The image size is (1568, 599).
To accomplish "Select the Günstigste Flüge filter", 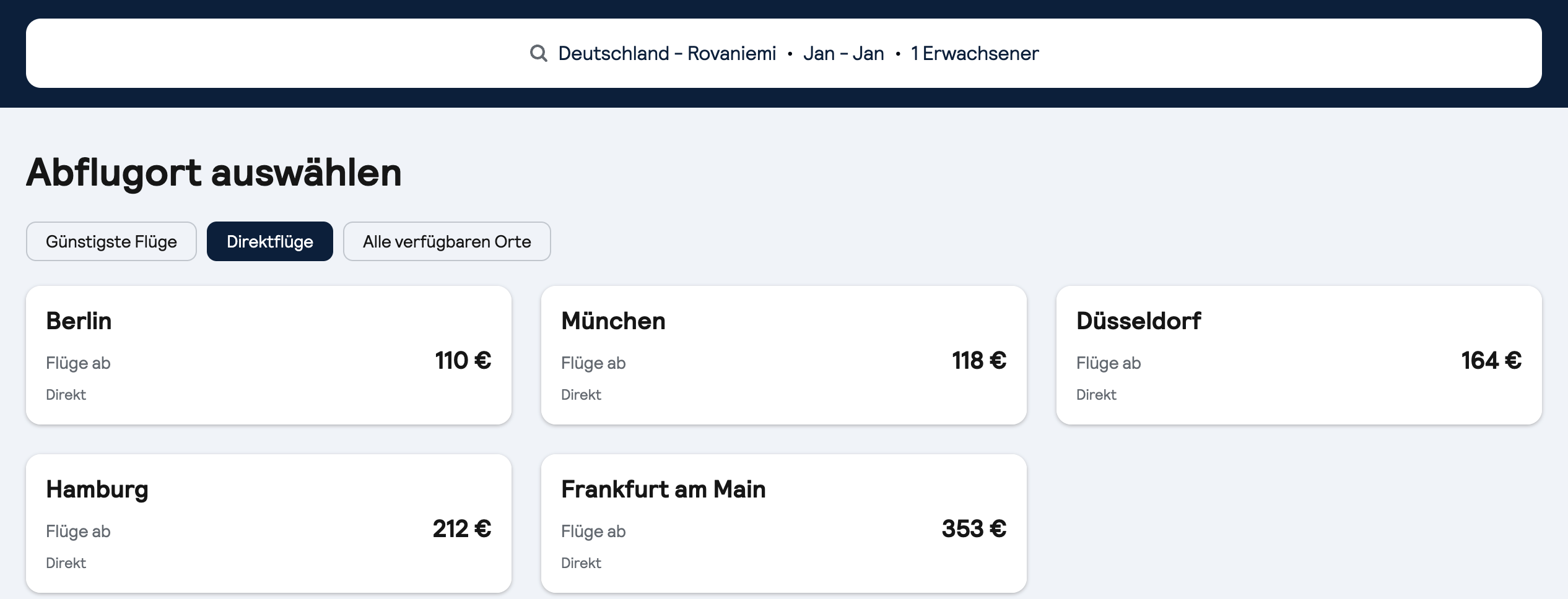I will (111, 241).
